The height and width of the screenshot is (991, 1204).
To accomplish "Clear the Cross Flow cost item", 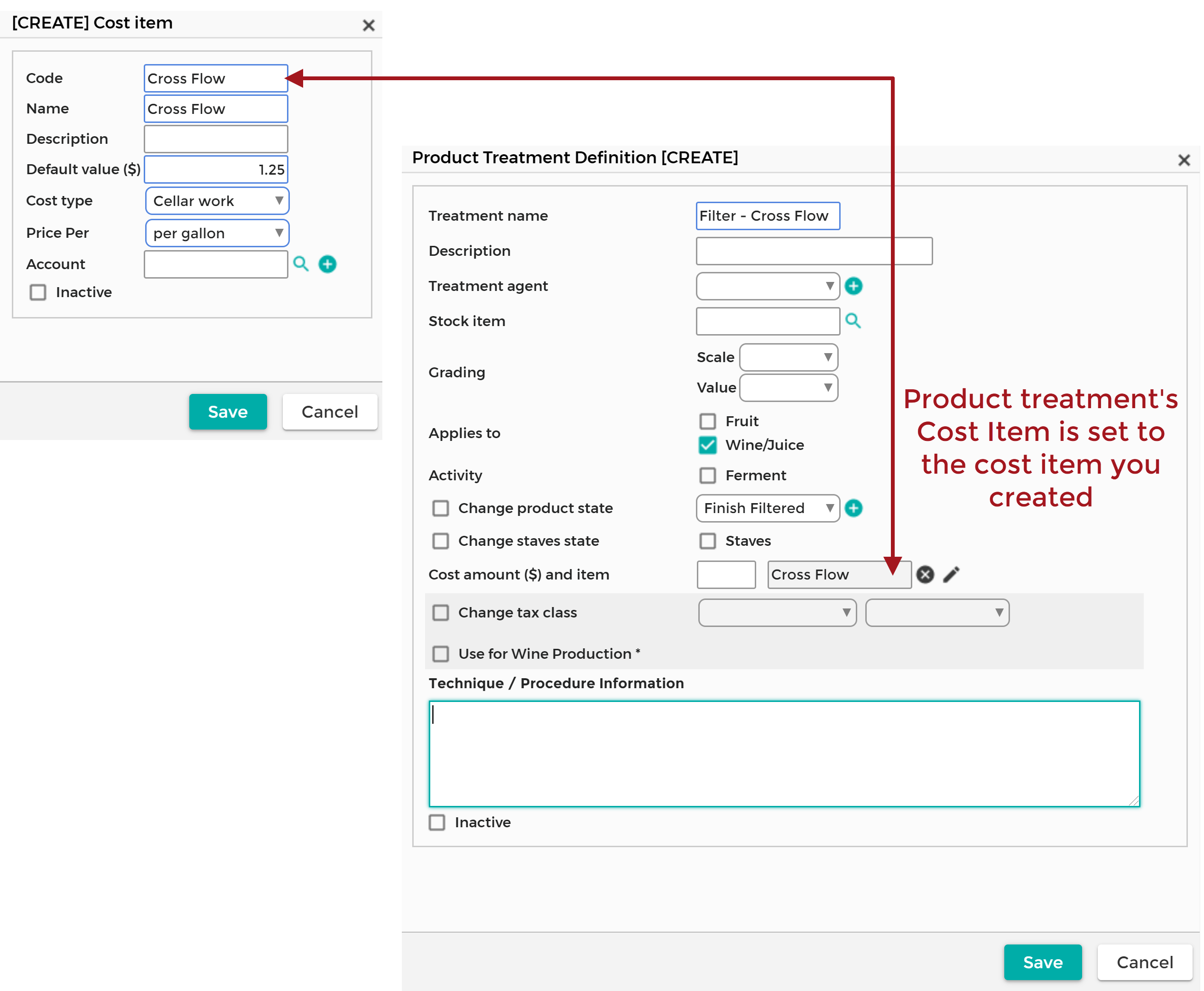I will (x=926, y=574).
